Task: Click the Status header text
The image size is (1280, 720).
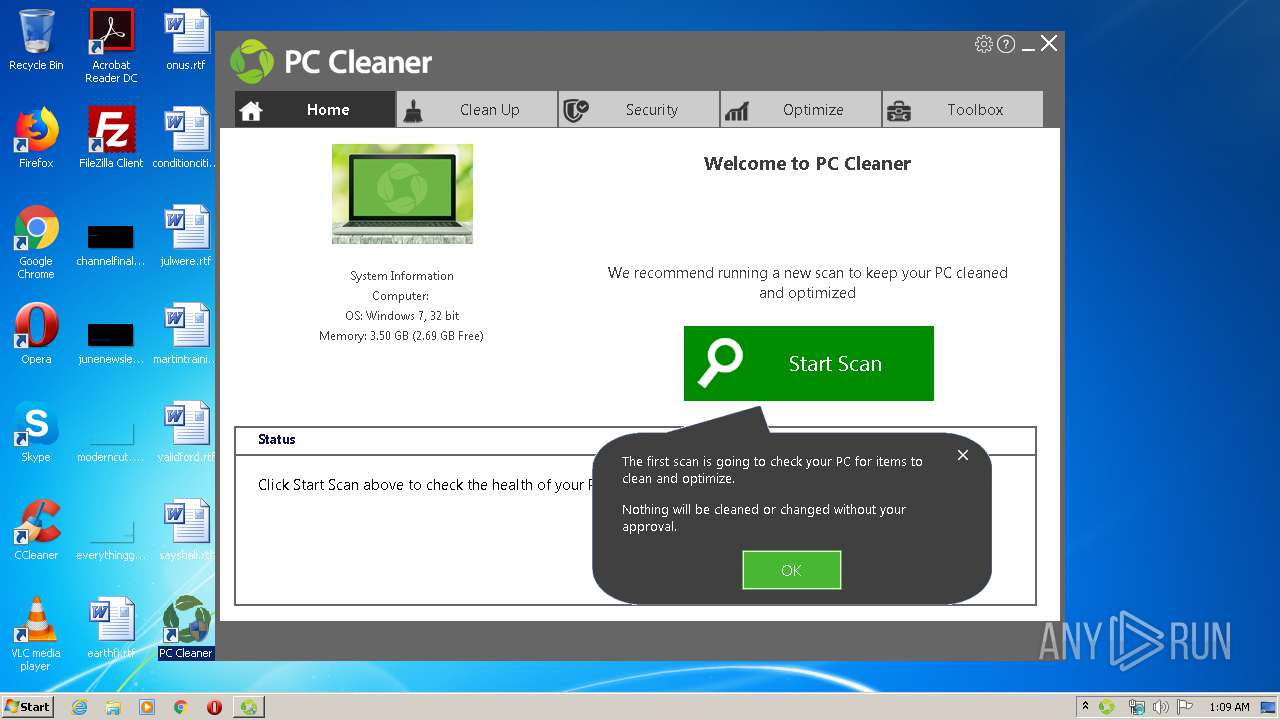Action: tap(277, 440)
